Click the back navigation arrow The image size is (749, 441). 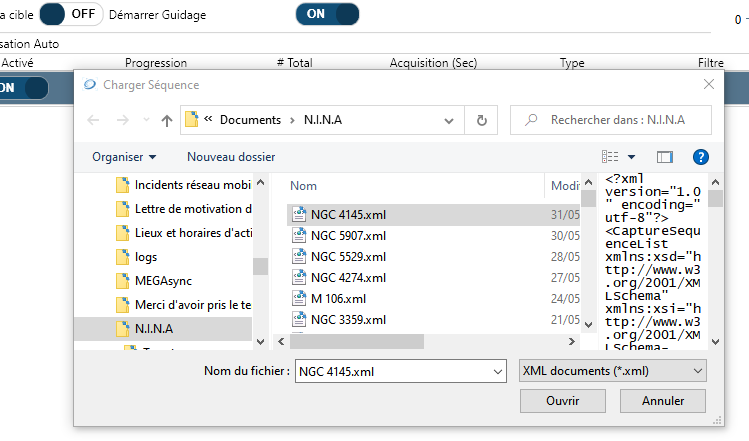(94, 120)
